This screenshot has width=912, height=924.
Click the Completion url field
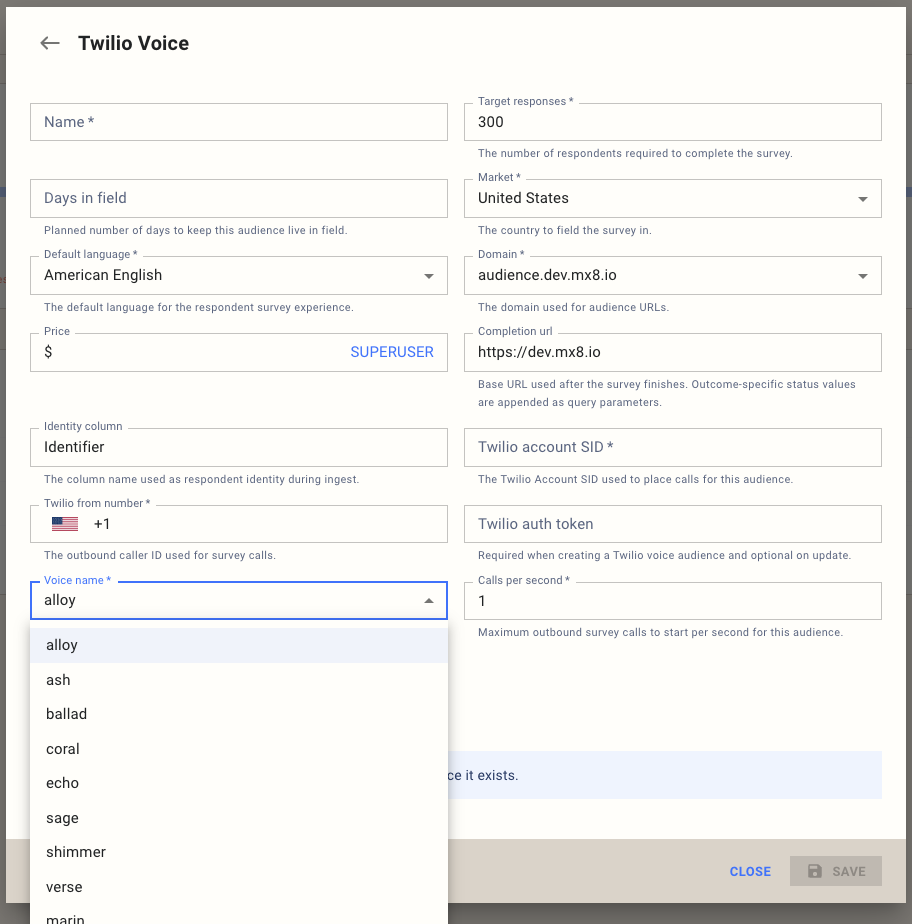tap(672, 352)
